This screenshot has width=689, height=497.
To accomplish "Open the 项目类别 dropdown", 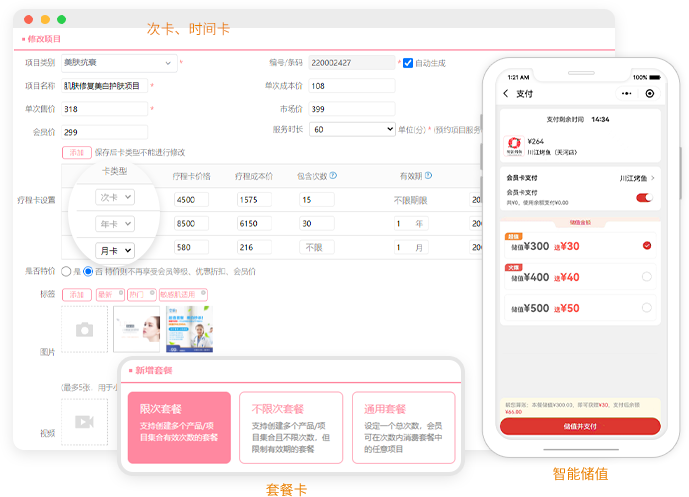I will point(119,64).
